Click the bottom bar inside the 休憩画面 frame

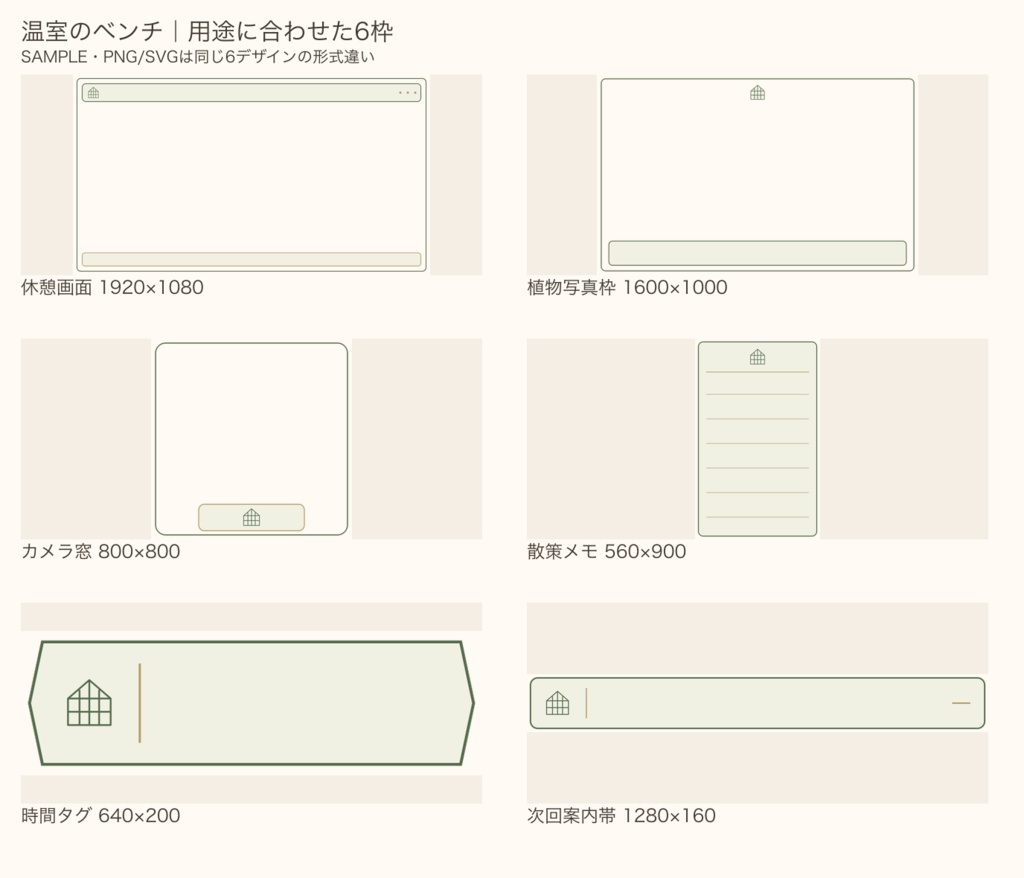251,259
